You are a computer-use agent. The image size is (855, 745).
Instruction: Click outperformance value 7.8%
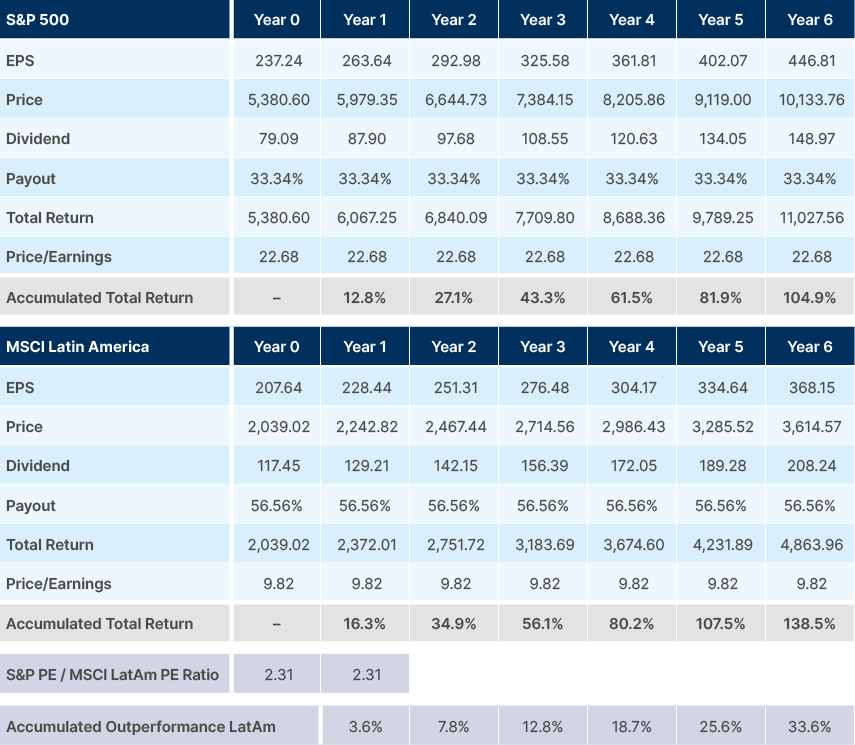454,726
